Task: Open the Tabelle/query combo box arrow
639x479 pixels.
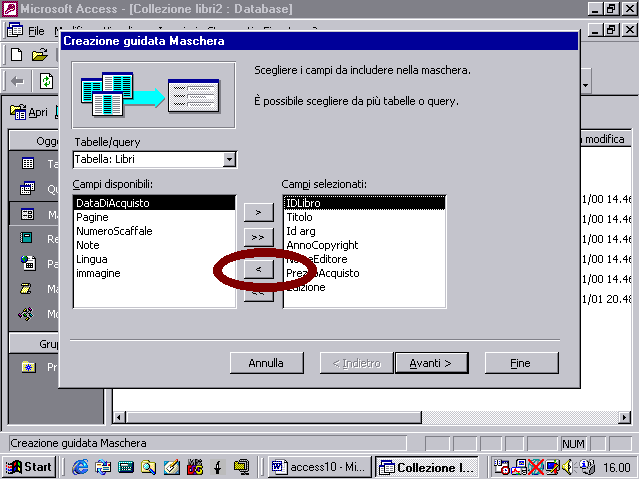Action: [229, 159]
